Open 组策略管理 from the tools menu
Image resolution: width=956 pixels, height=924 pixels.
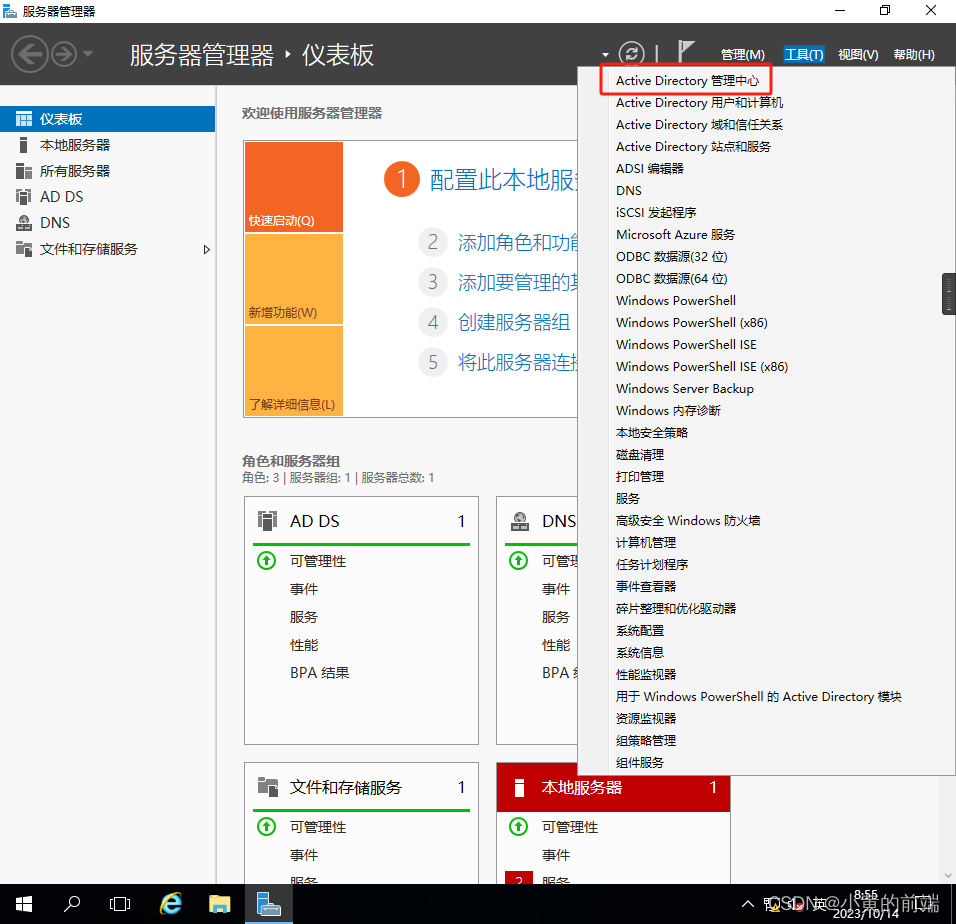tap(646, 741)
